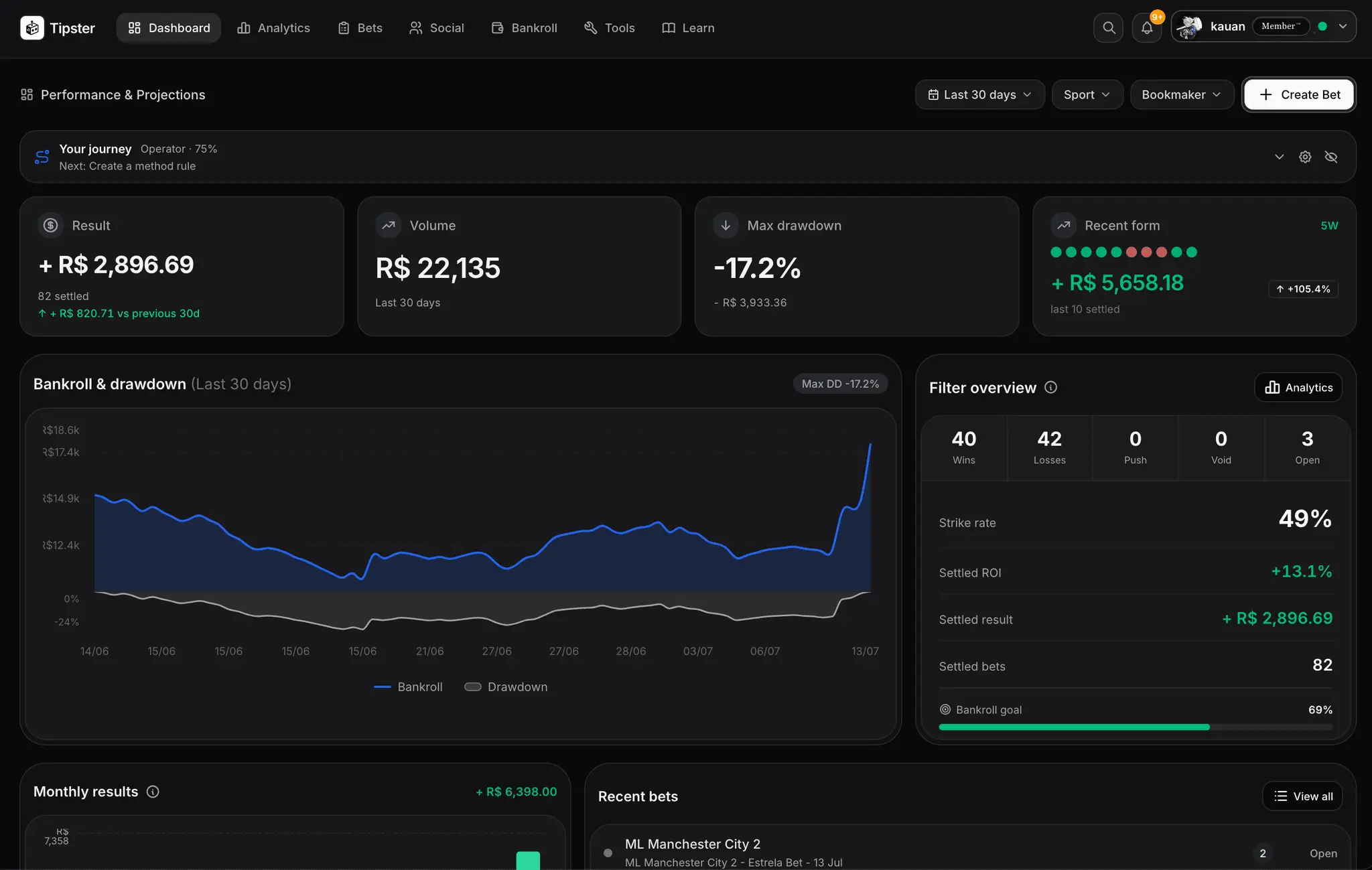Viewport: 1372px width, 870px height.
Task: Click the Tipster dice logo icon
Action: coord(32,28)
